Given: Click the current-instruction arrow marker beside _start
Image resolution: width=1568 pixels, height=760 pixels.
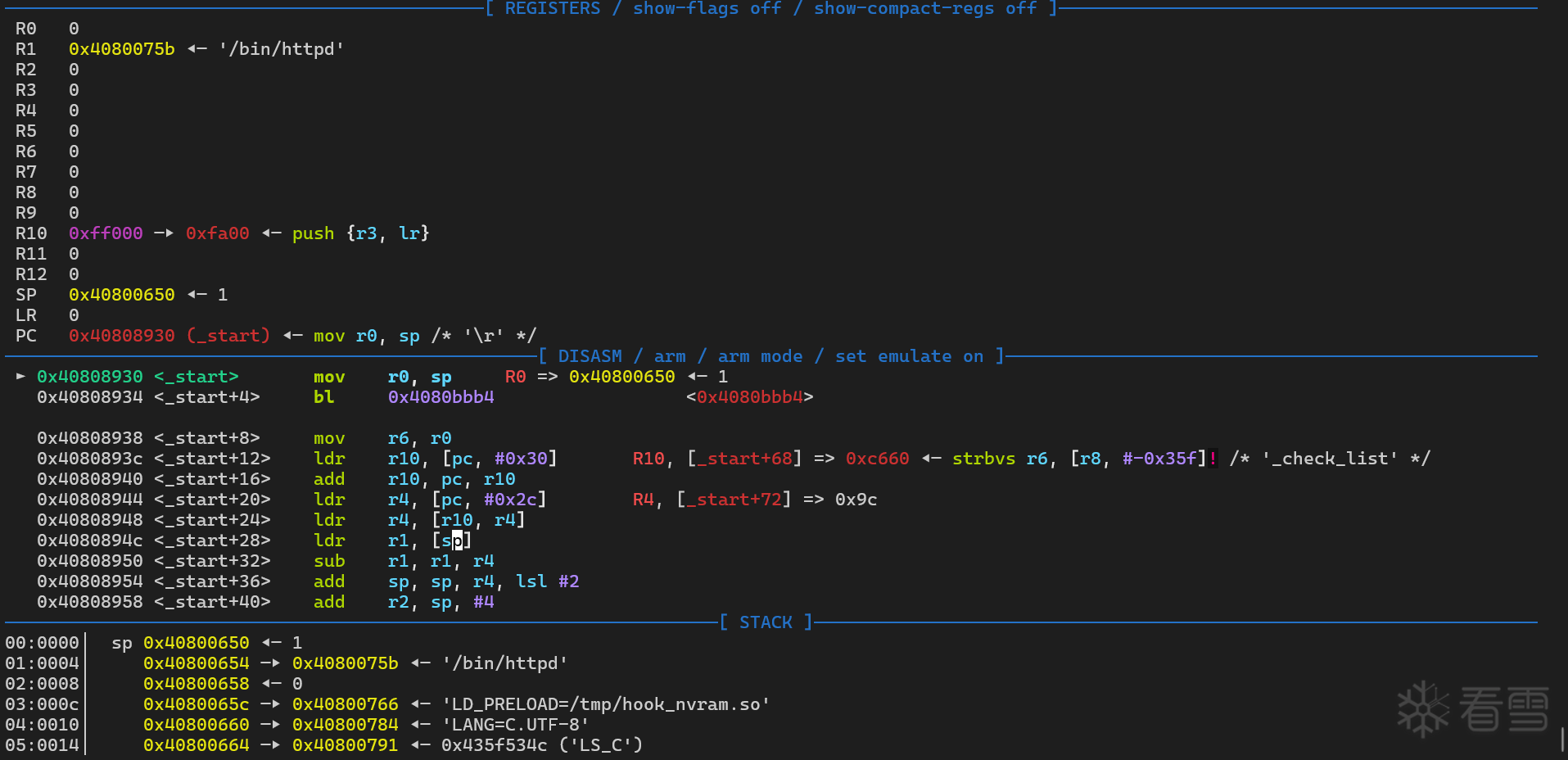Looking at the screenshot, I should pos(20,377).
